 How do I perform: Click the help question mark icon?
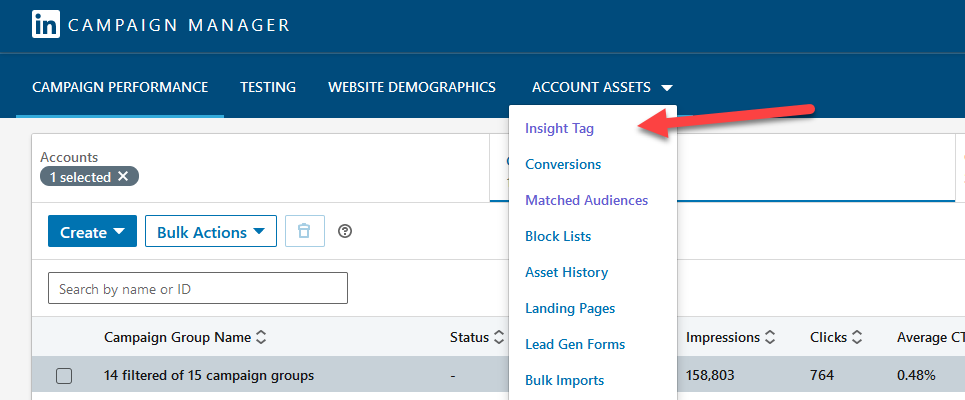tap(346, 231)
